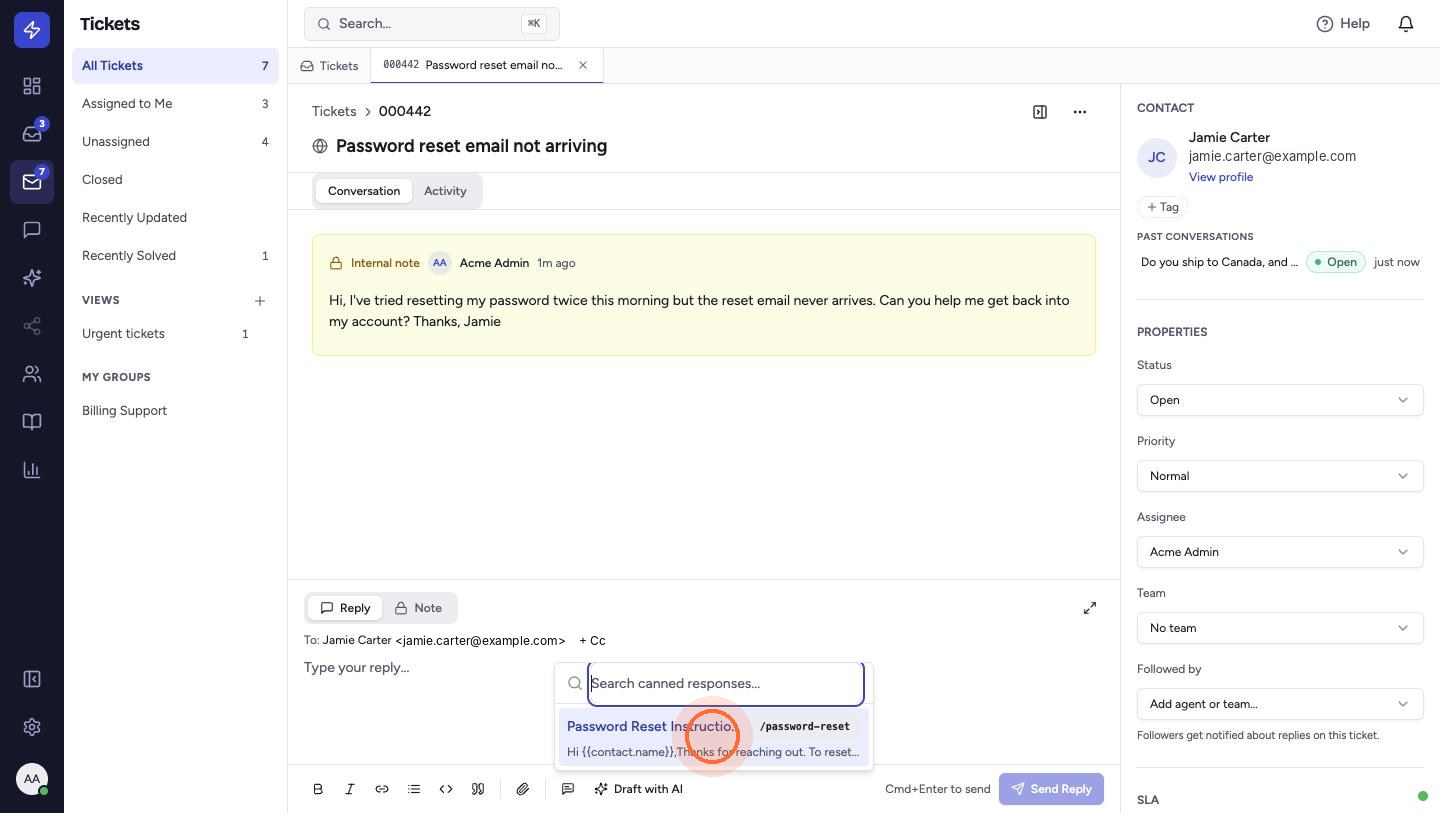The height and width of the screenshot is (813, 1440).
Task: Open the Team dropdown
Action: [x=1280, y=628]
